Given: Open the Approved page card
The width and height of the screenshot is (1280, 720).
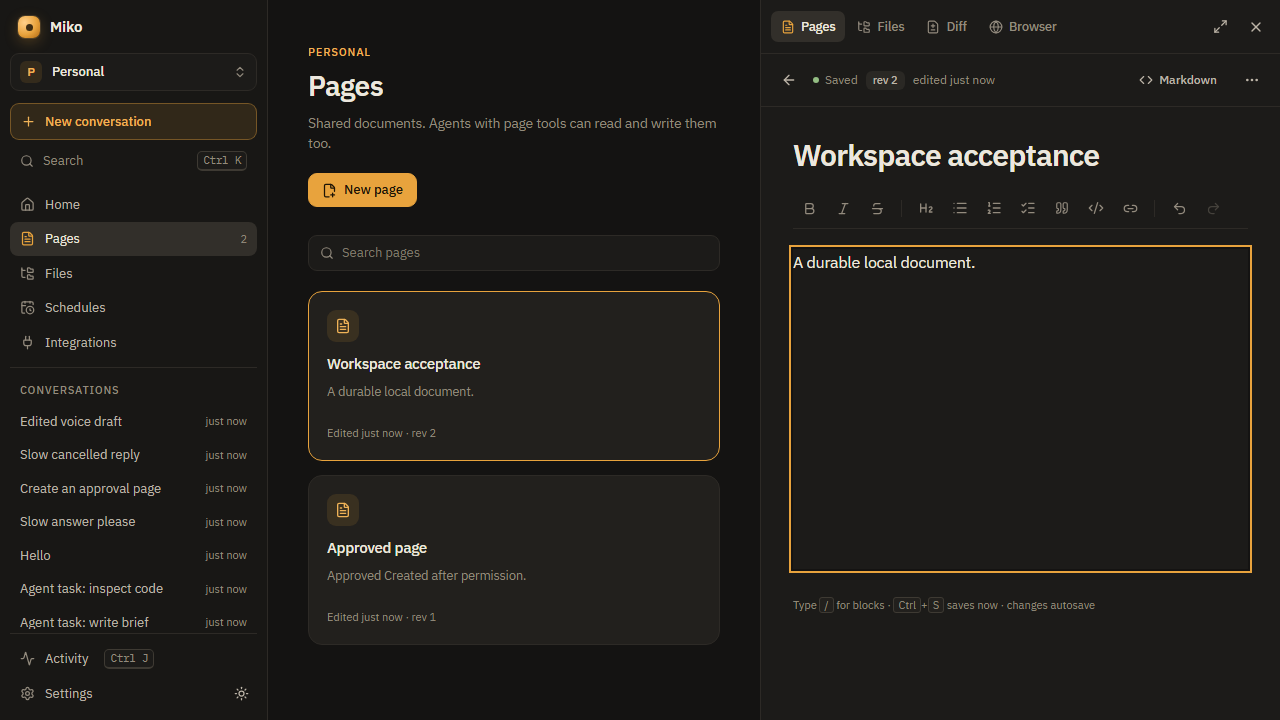Looking at the screenshot, I should [x=514, y=560].
